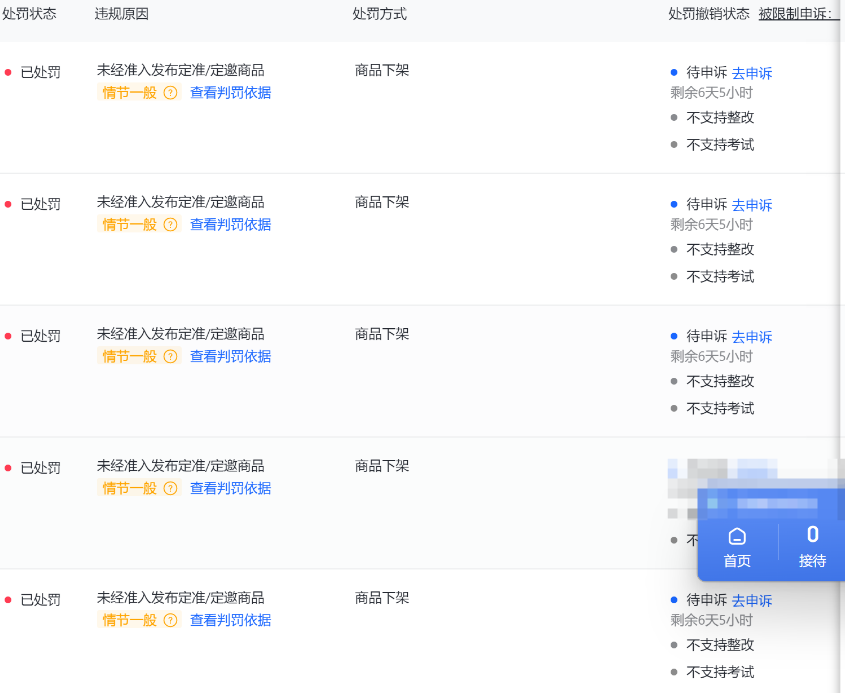The height and width of the screenshot is (693, 845).
Task: Open 查看判罚依据 in the first row
Action: click(x=230, y=93)
